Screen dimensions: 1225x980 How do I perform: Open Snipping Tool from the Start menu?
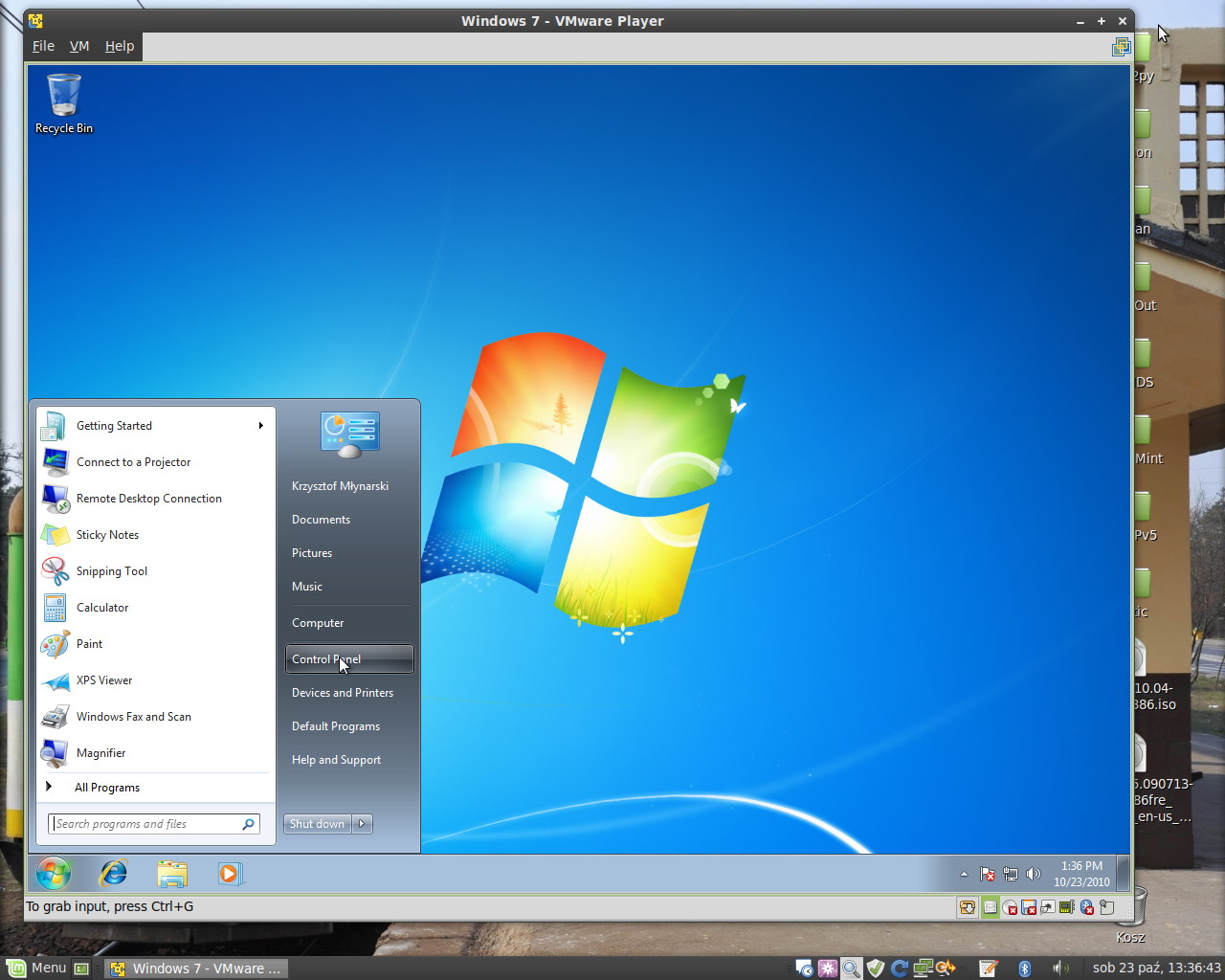tap(112, 571)
